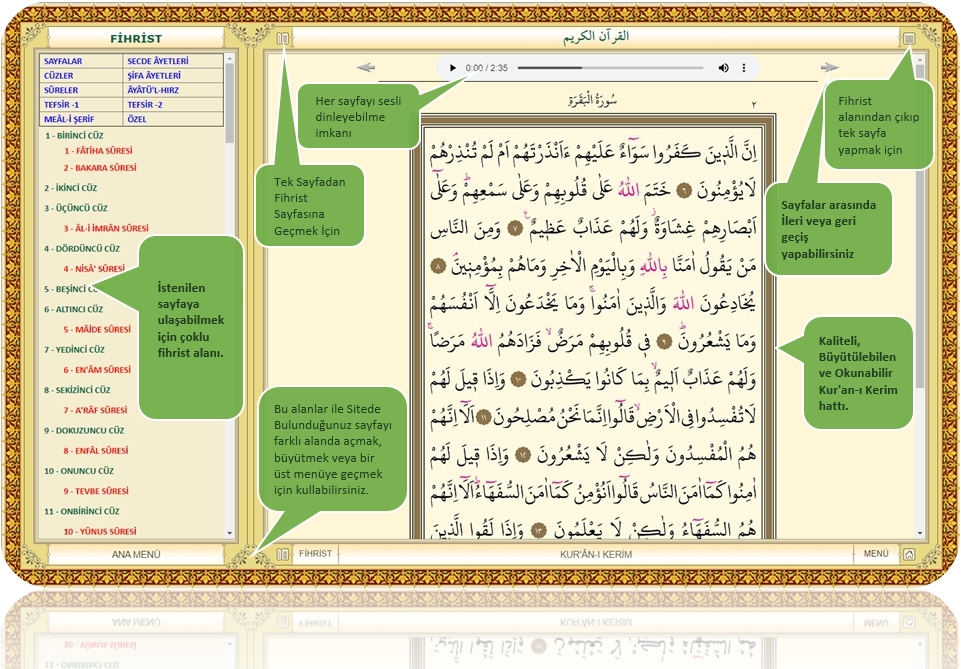Click the KUR'ÂN-I KERİM bottom bar button
The image size is (961, 669).
(x=596, y=554)
